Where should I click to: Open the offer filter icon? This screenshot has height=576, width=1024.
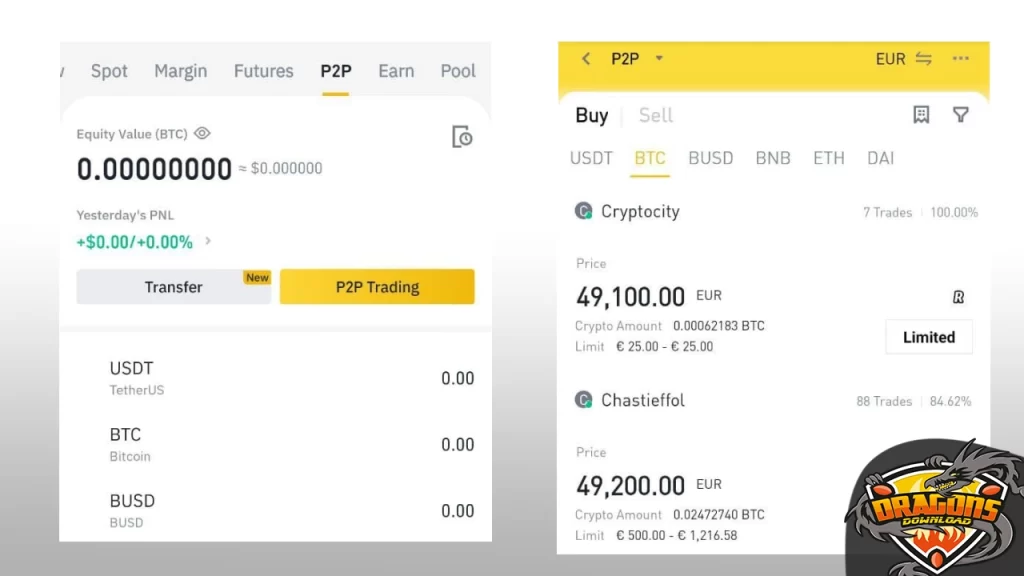961,115
